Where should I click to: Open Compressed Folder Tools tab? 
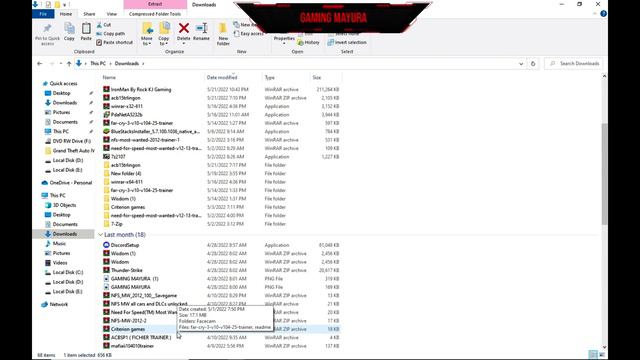coord(155,14)
